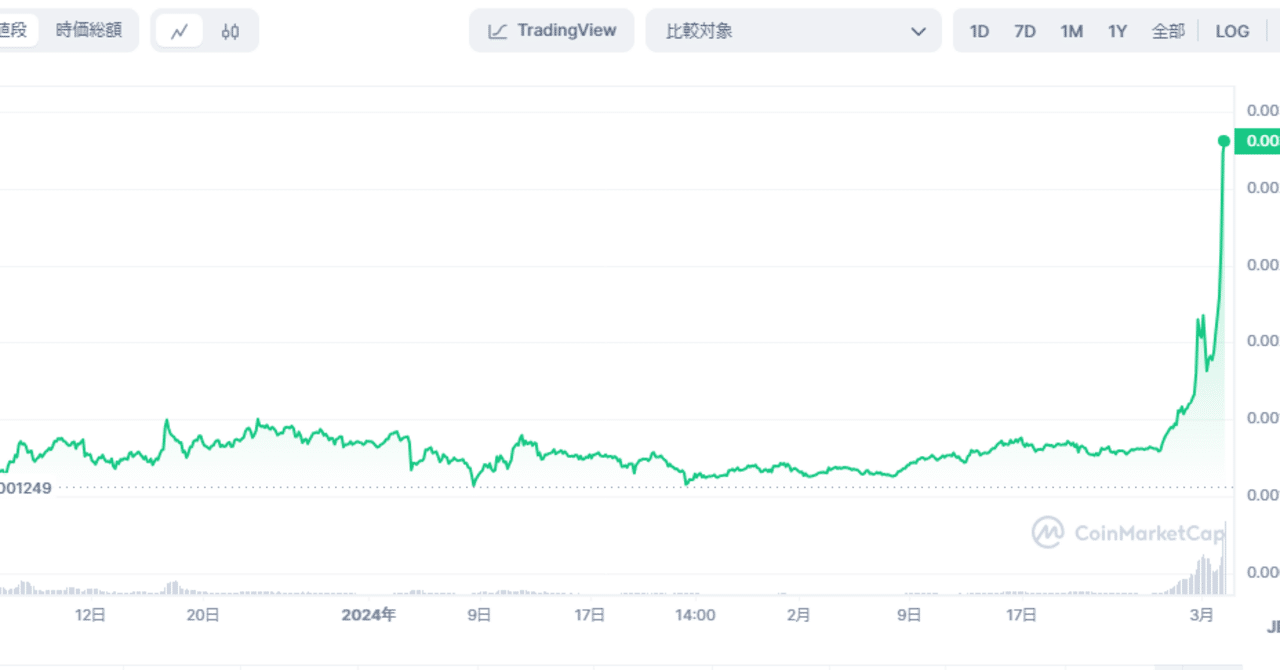Switch to 時価総額 market cap tab

[x=89, y=30]
